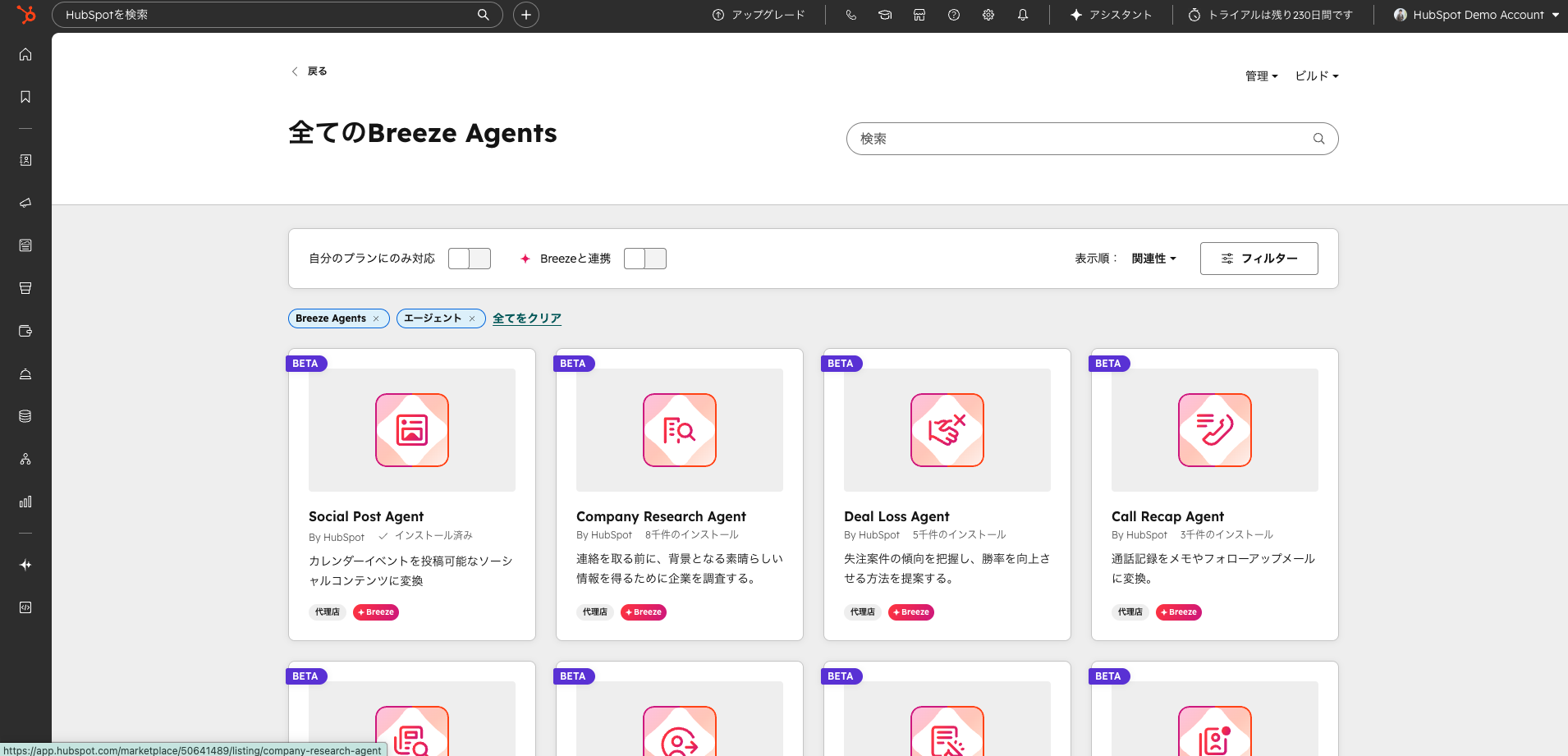Click インストール済み status on Social Post Agent

[426, 536]
